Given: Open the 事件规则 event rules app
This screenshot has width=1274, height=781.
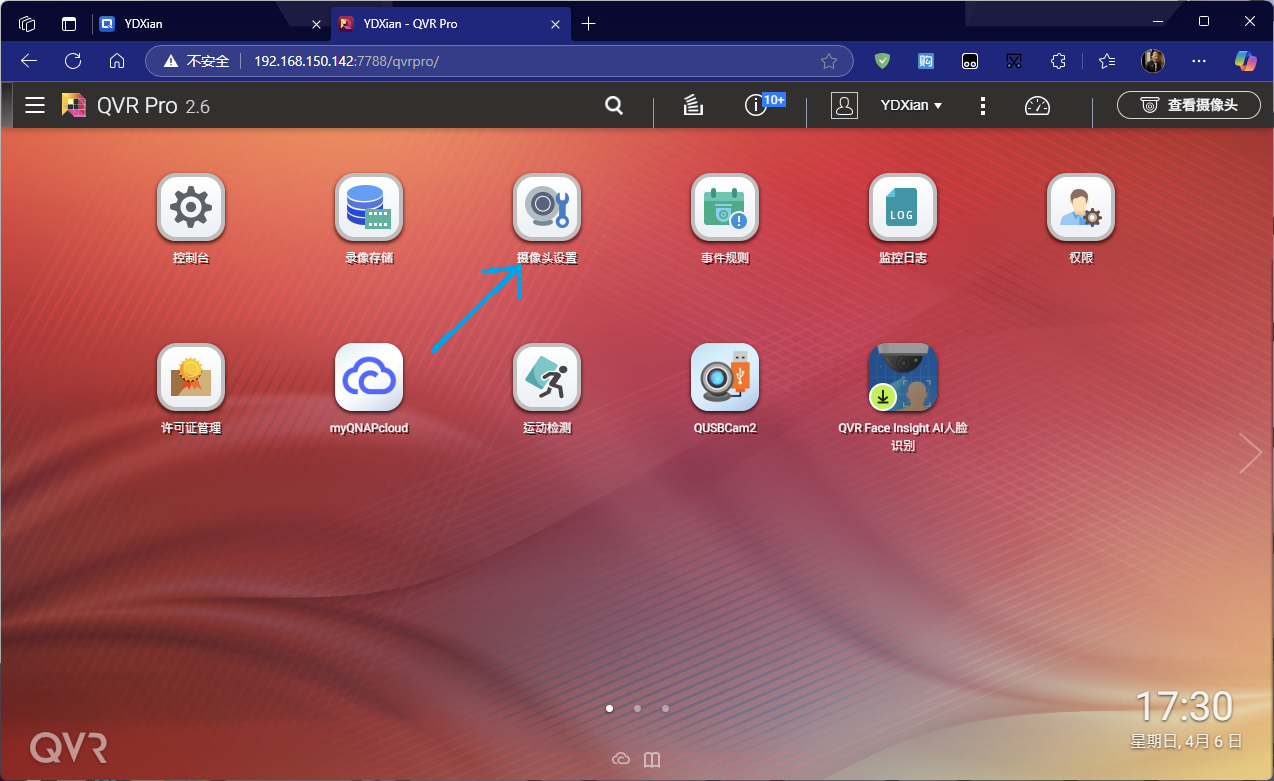Looking at the screenshot, I should (x=725, y=207).
